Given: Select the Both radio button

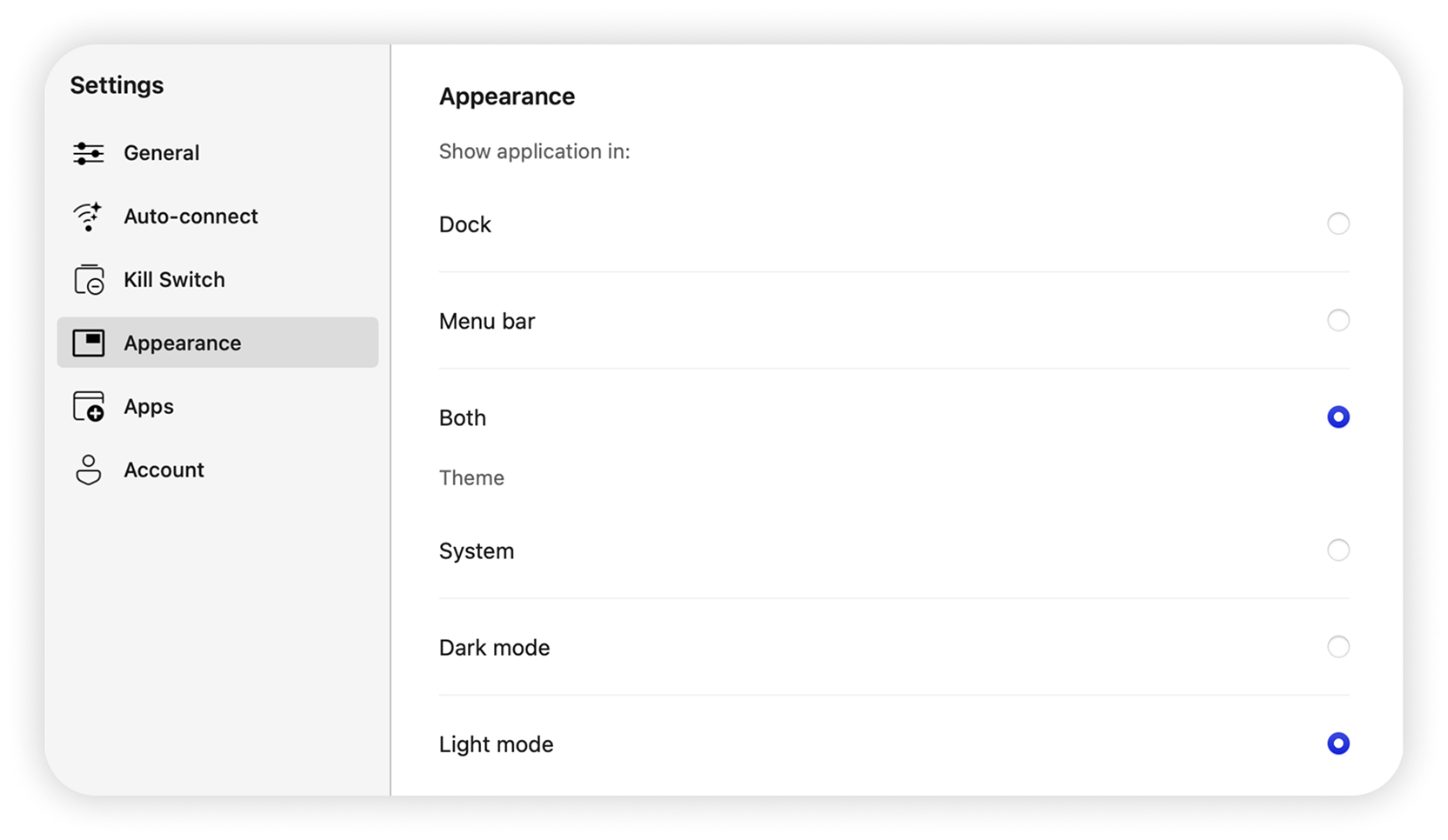Looking at the screenshot, I should click(x=1338, y=417).
